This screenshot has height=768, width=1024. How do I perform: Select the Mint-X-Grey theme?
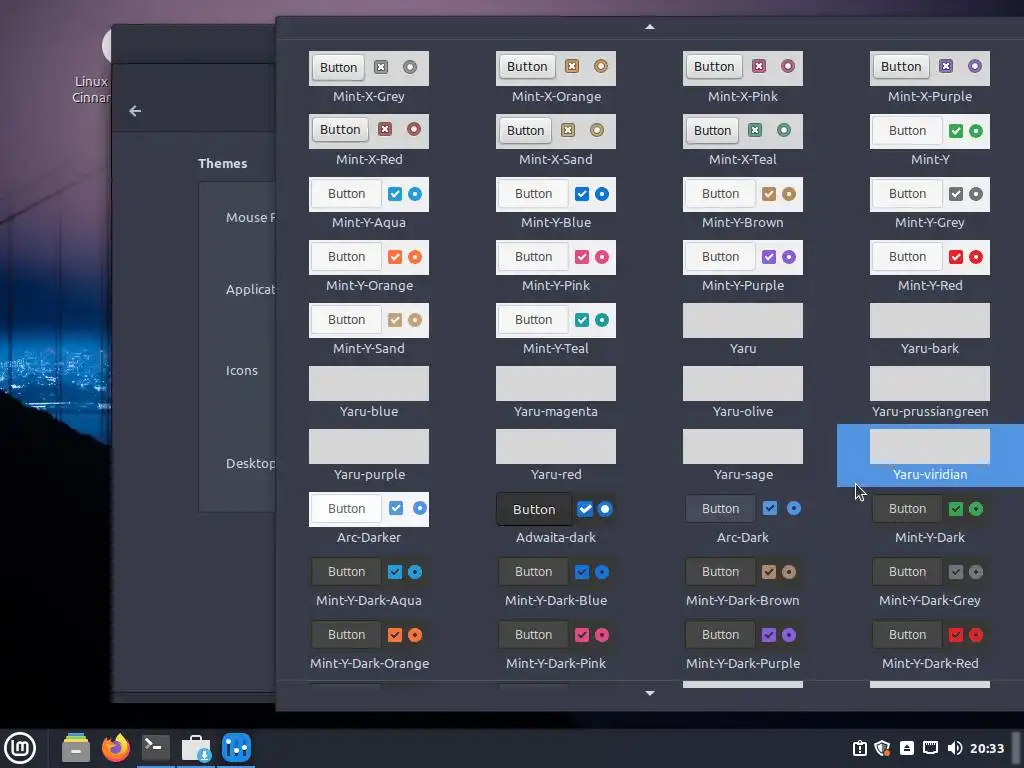click(x=369, y=78)
